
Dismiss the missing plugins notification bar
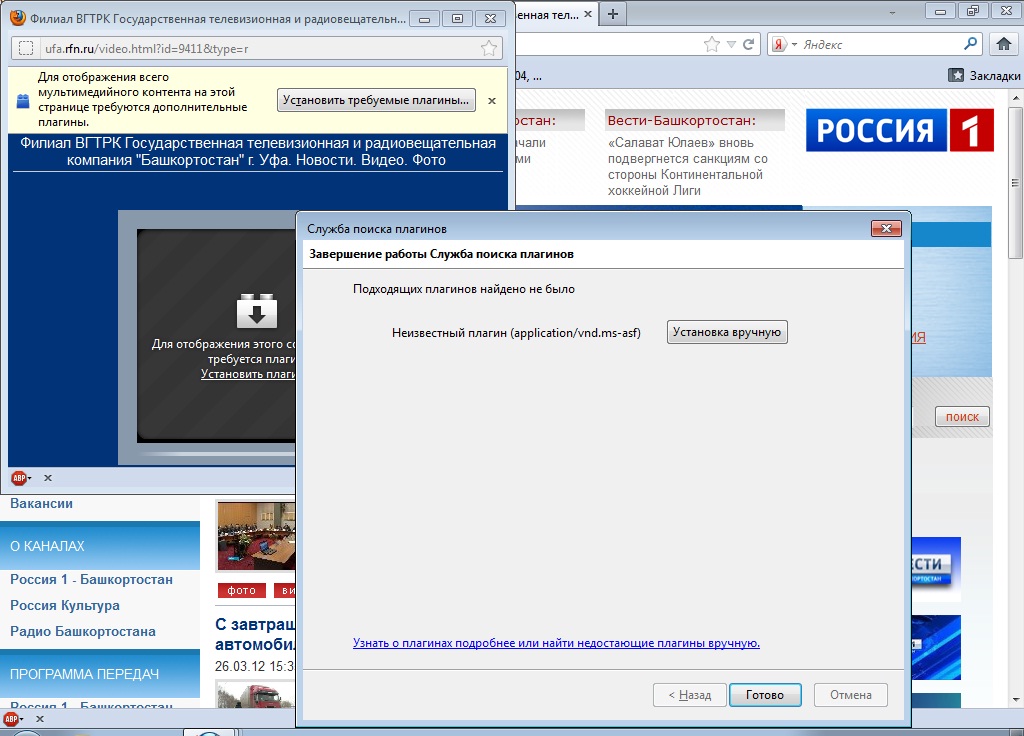tap(491, 100)
